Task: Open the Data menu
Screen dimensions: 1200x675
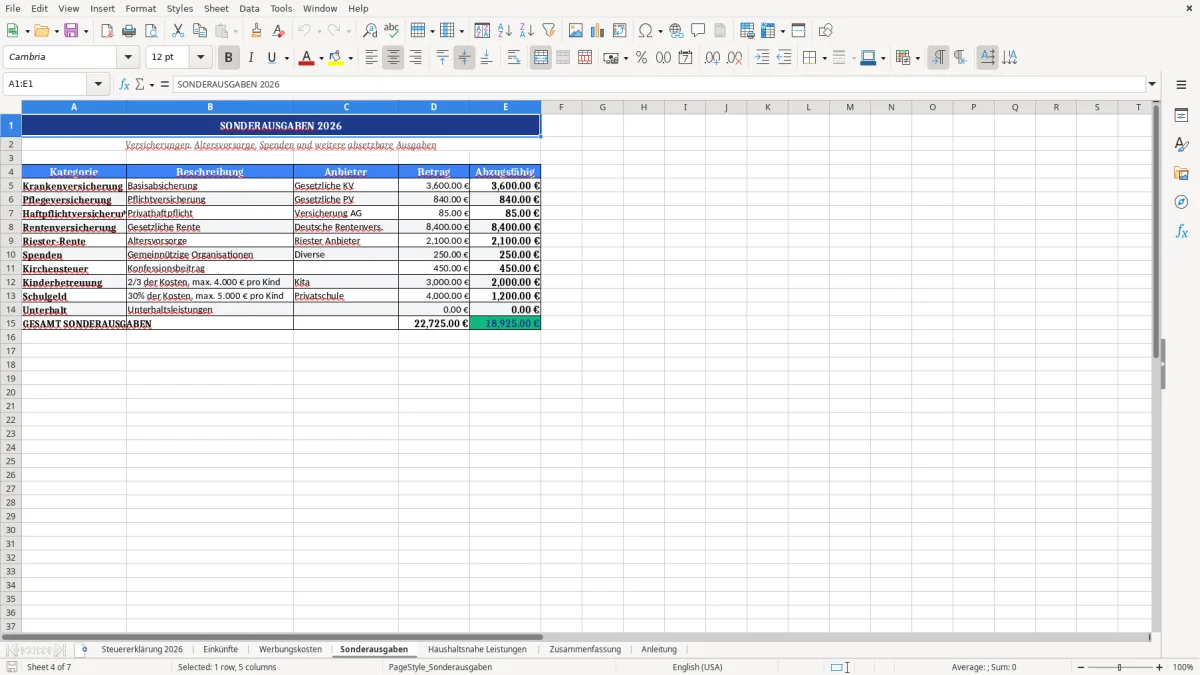Action: coord(248,8)
